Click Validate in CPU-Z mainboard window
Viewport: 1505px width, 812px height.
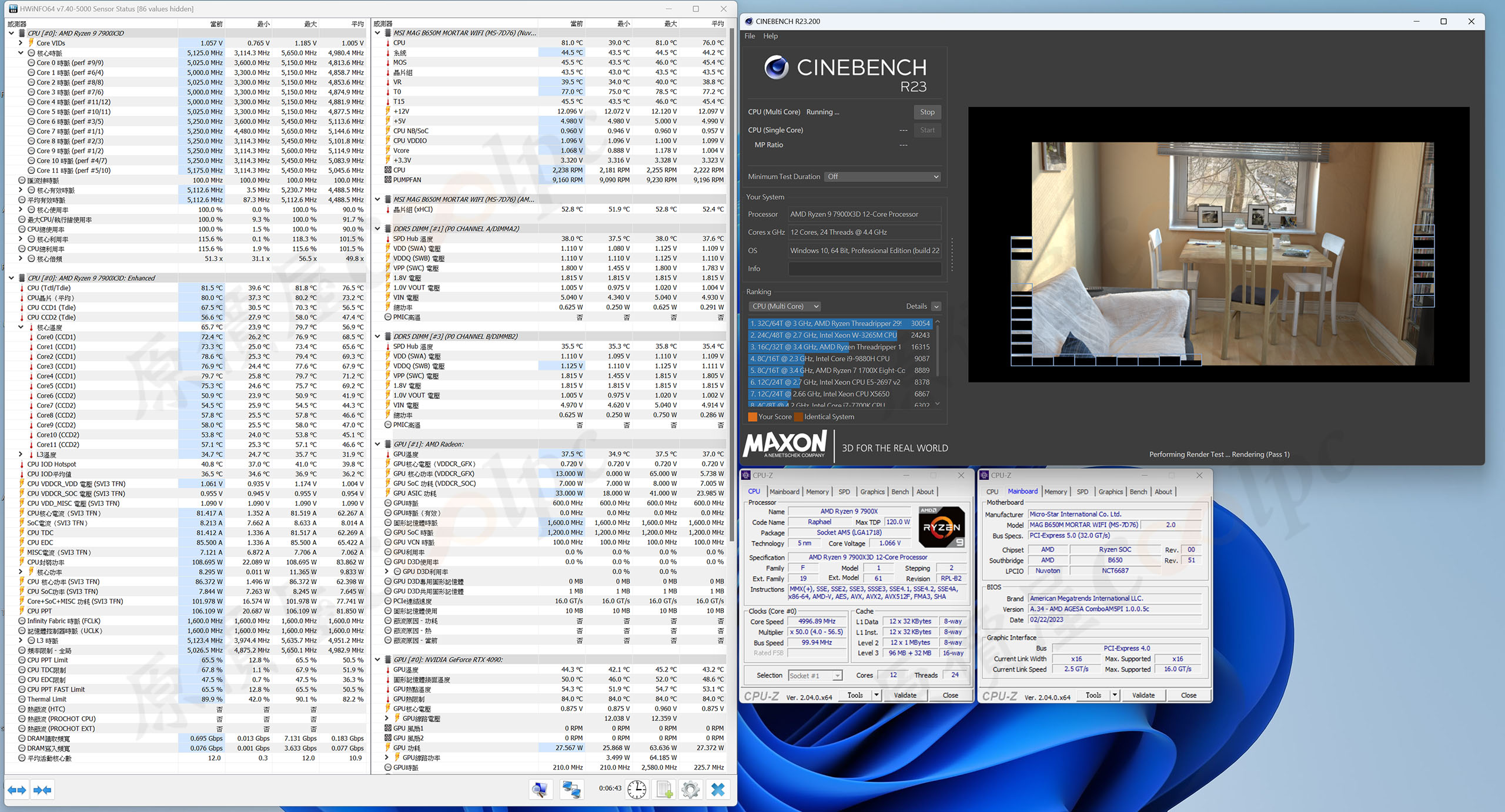coord(1143,695)
